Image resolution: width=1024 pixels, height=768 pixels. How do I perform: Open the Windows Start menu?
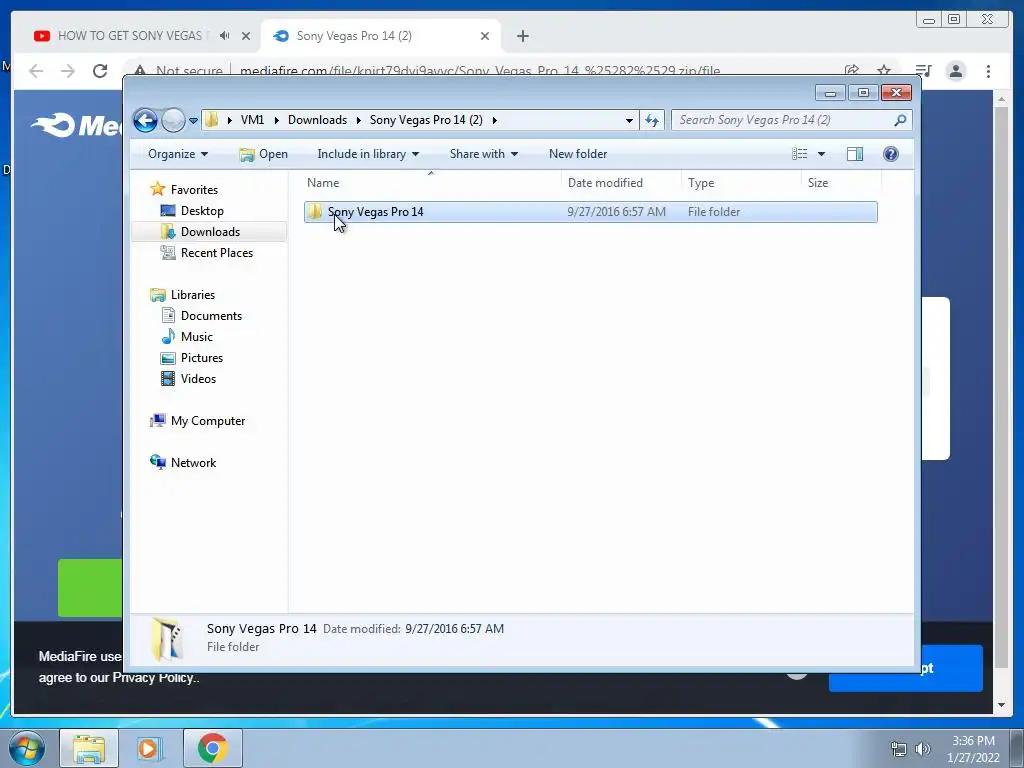(x=26, y=748)
